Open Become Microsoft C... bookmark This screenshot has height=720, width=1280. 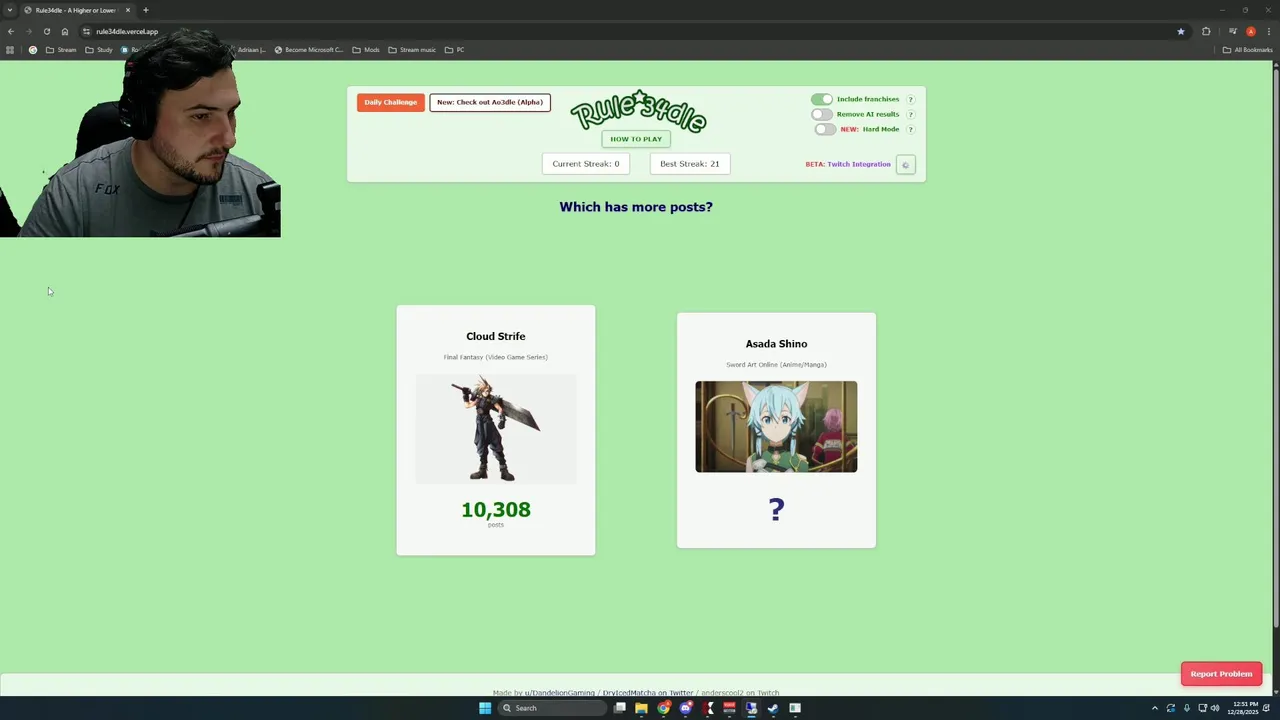point(309,49)
